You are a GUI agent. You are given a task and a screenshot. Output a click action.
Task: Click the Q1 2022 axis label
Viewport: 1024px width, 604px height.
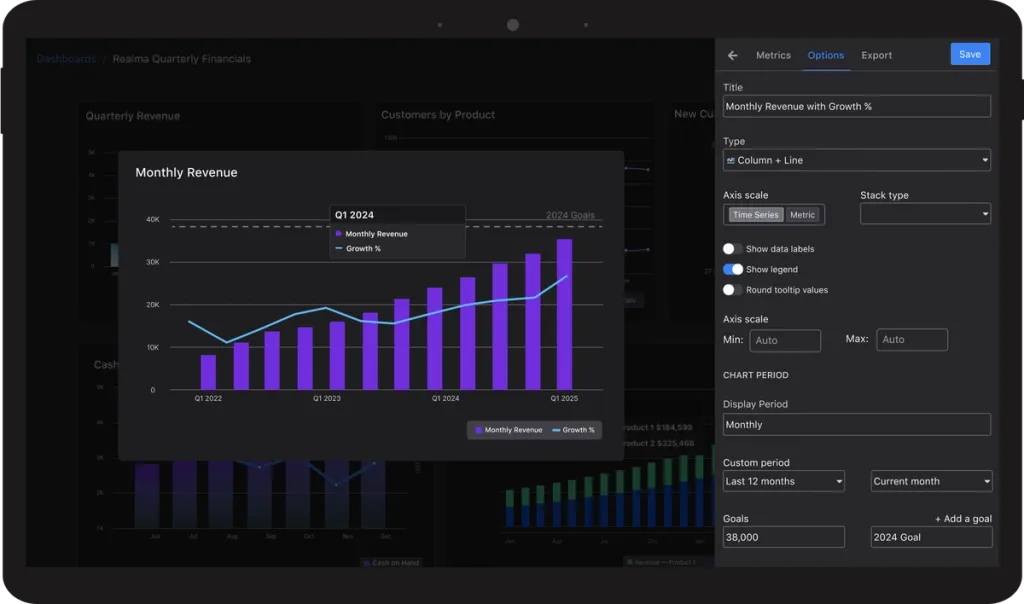pyautogui.click(x=208, y=398)
